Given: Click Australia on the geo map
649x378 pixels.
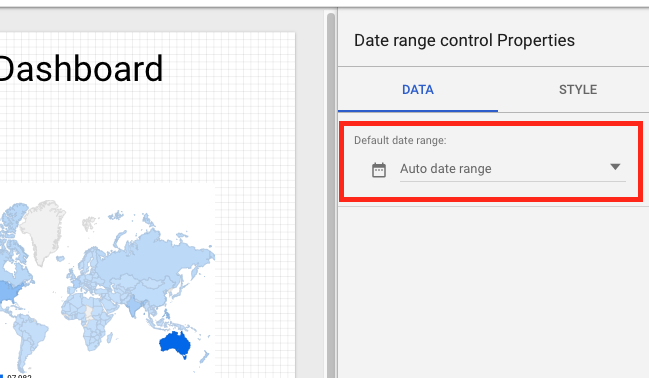Looking at the screenshot, I should coord(175,344).
